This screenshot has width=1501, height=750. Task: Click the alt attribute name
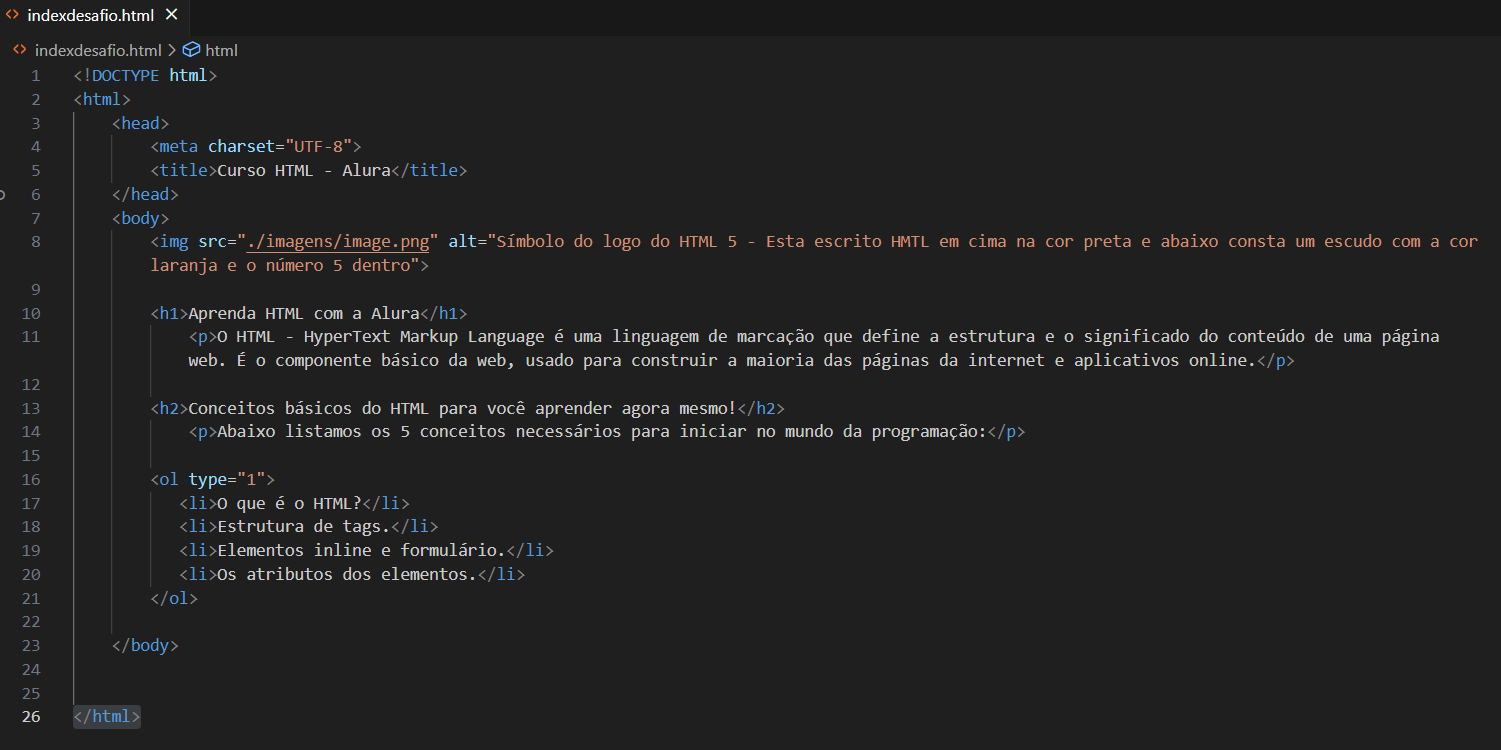pos(463,242)
